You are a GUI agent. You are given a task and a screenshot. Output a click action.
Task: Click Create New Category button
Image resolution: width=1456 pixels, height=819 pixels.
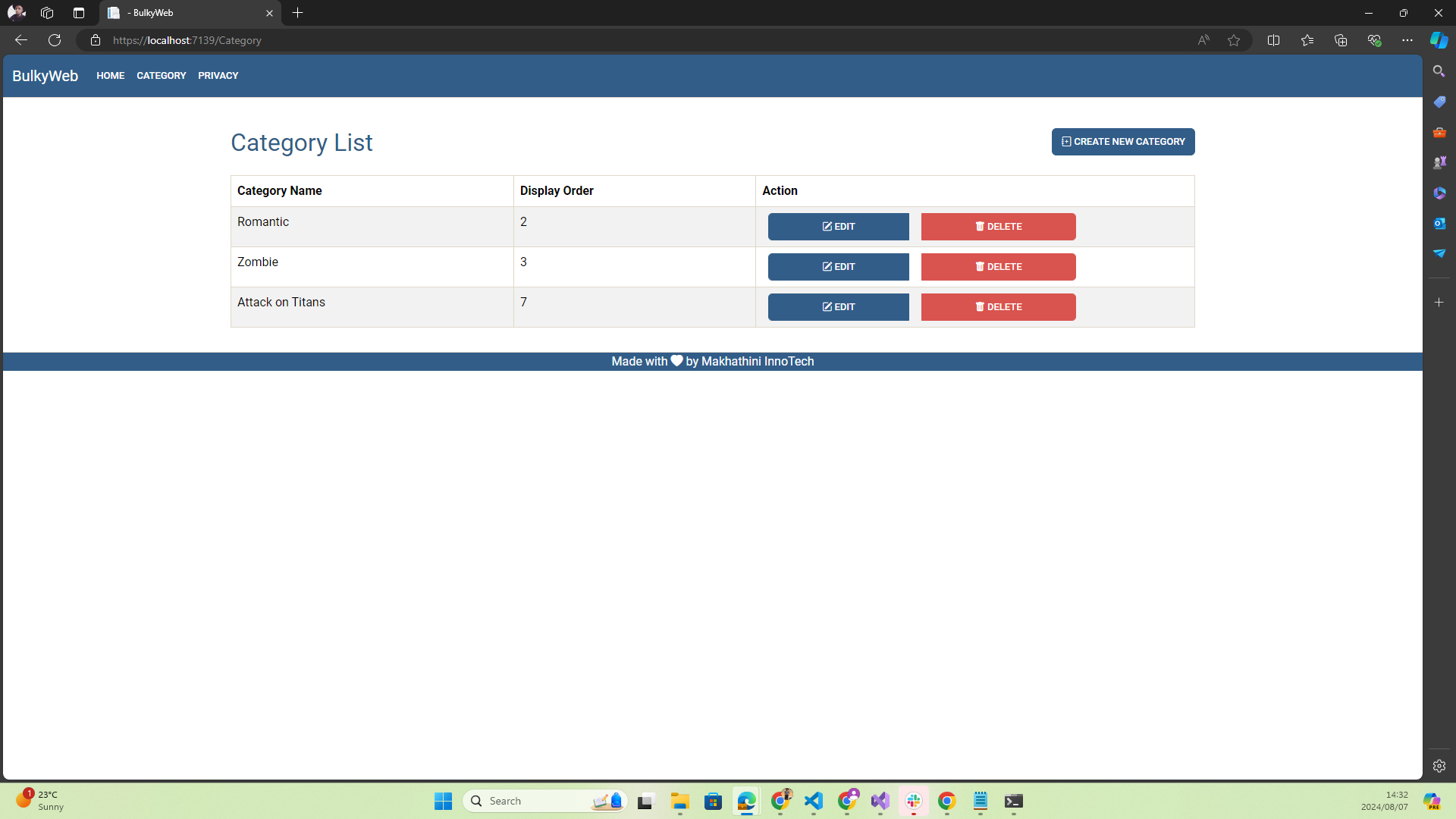coord(1122,142)
